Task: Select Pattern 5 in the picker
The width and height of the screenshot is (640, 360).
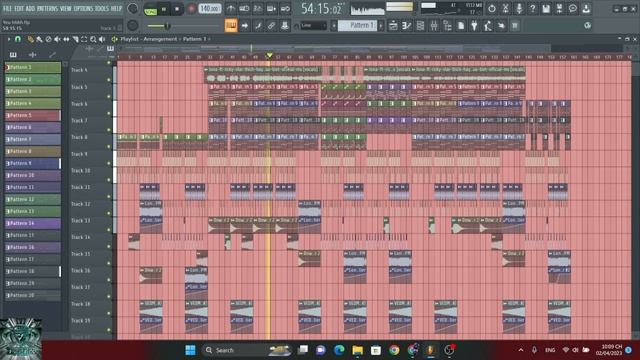Action: [x=32, y=115]
